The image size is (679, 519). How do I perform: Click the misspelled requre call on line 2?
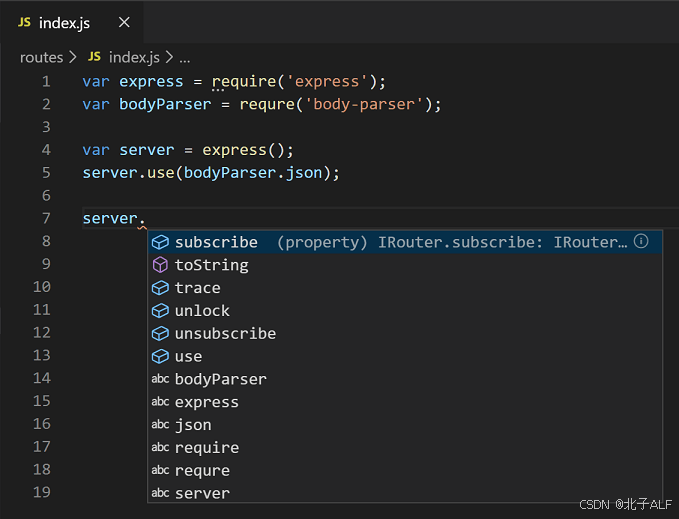267,105
